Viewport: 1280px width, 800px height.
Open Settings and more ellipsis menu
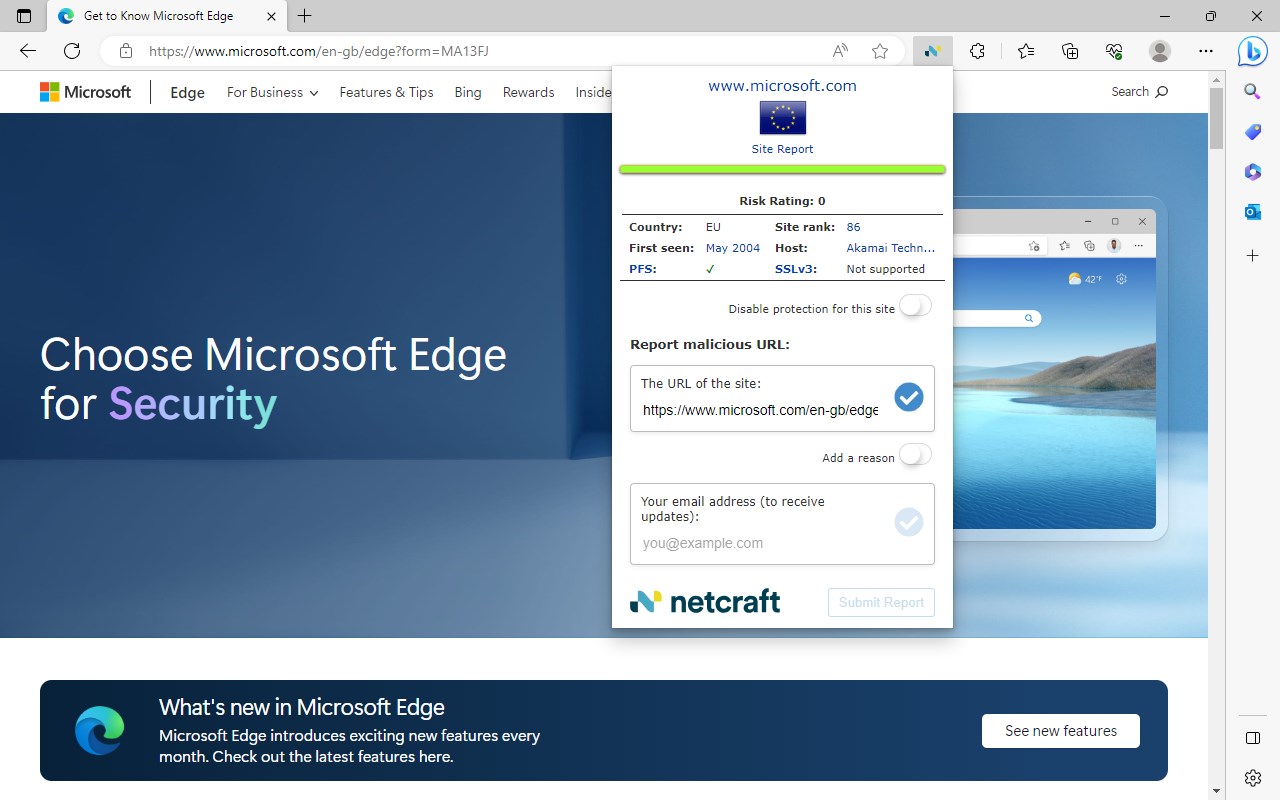[1206, 51]
